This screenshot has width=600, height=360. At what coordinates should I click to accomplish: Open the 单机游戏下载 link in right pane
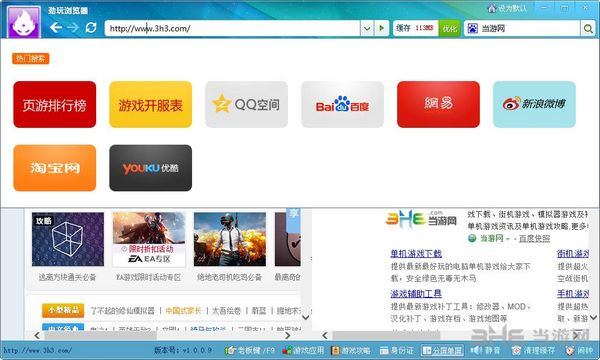[416, 253]
